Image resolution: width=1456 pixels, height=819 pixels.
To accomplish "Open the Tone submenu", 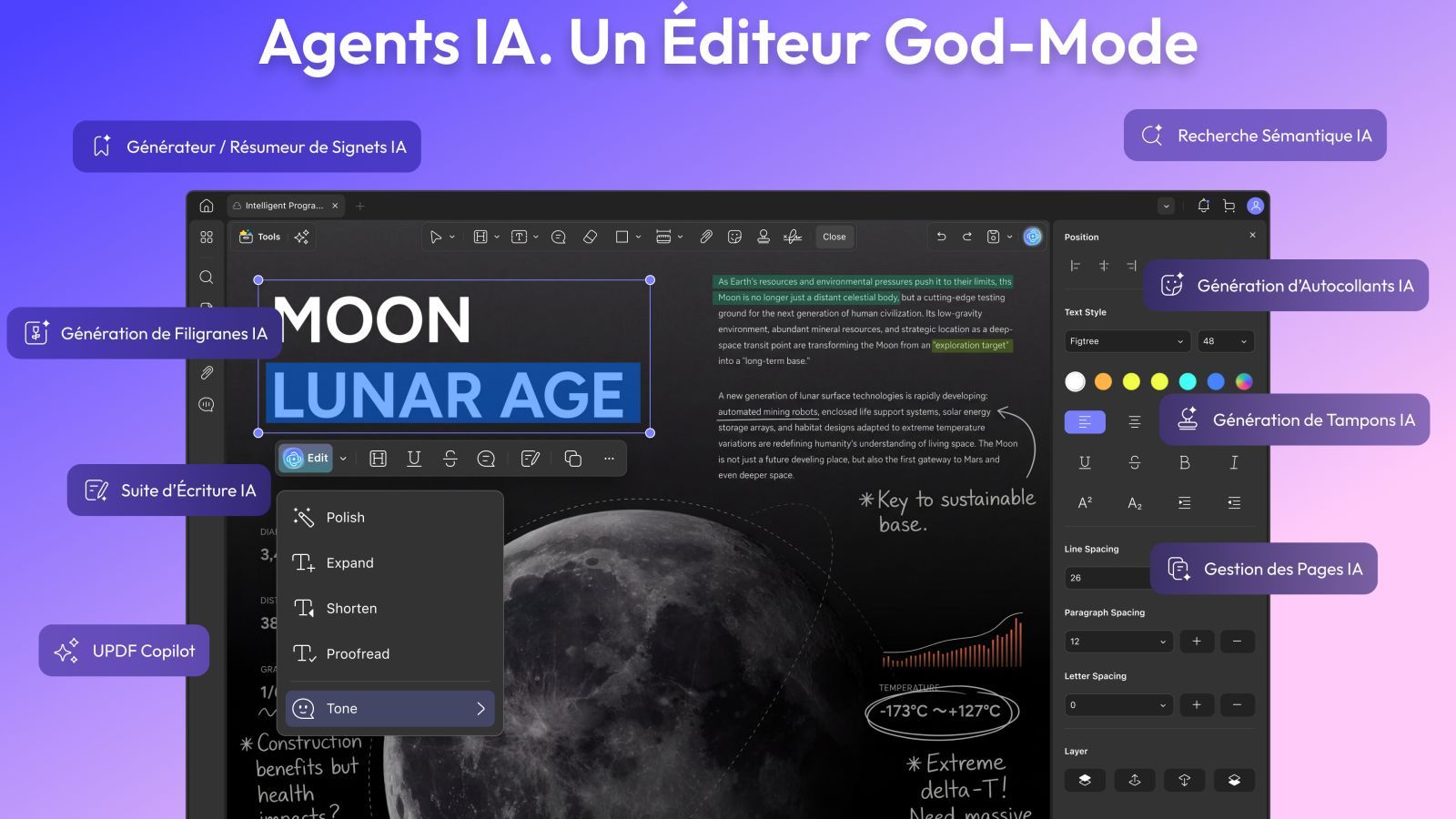I will 389,708.
